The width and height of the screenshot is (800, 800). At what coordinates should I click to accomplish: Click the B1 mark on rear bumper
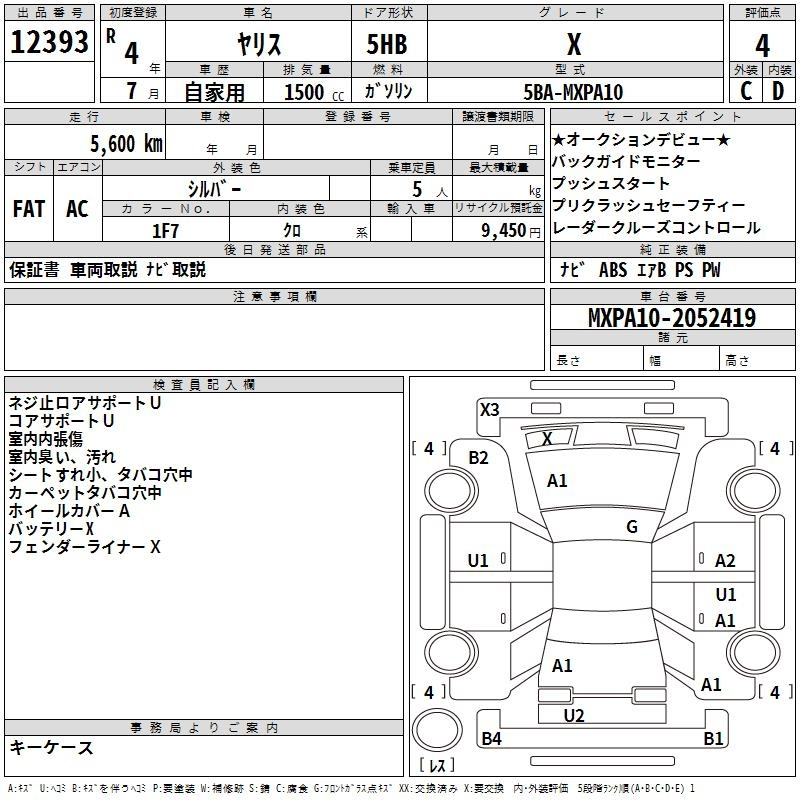[x=713, y=739]
